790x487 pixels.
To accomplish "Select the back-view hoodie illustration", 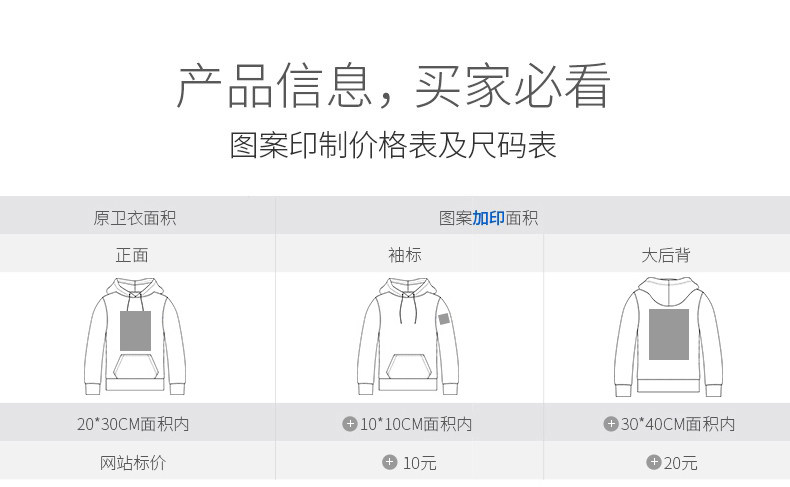I will [x=669, y=336].
